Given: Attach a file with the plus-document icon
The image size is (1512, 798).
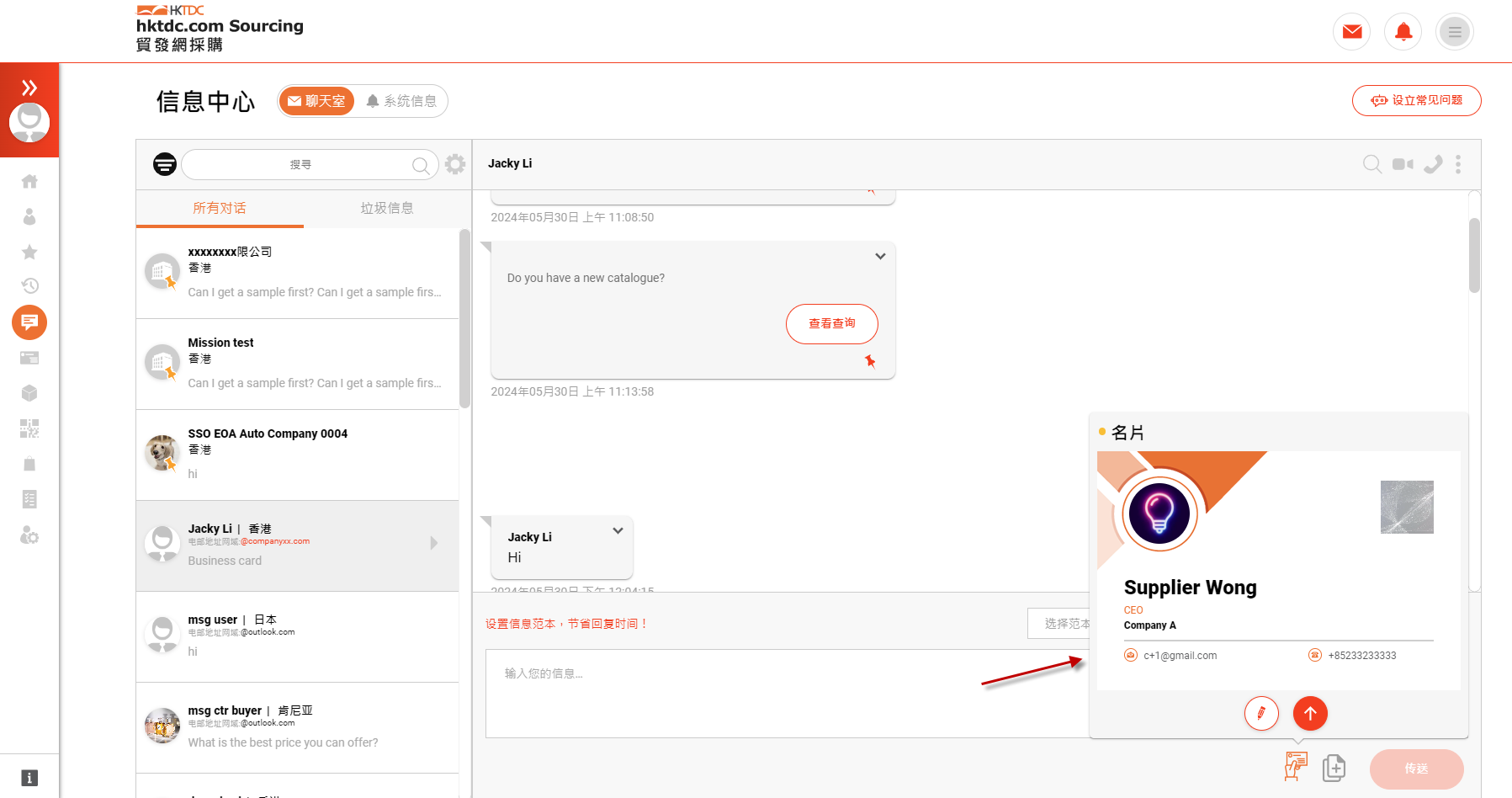Looking at the screenshot, I should 1334,768.
